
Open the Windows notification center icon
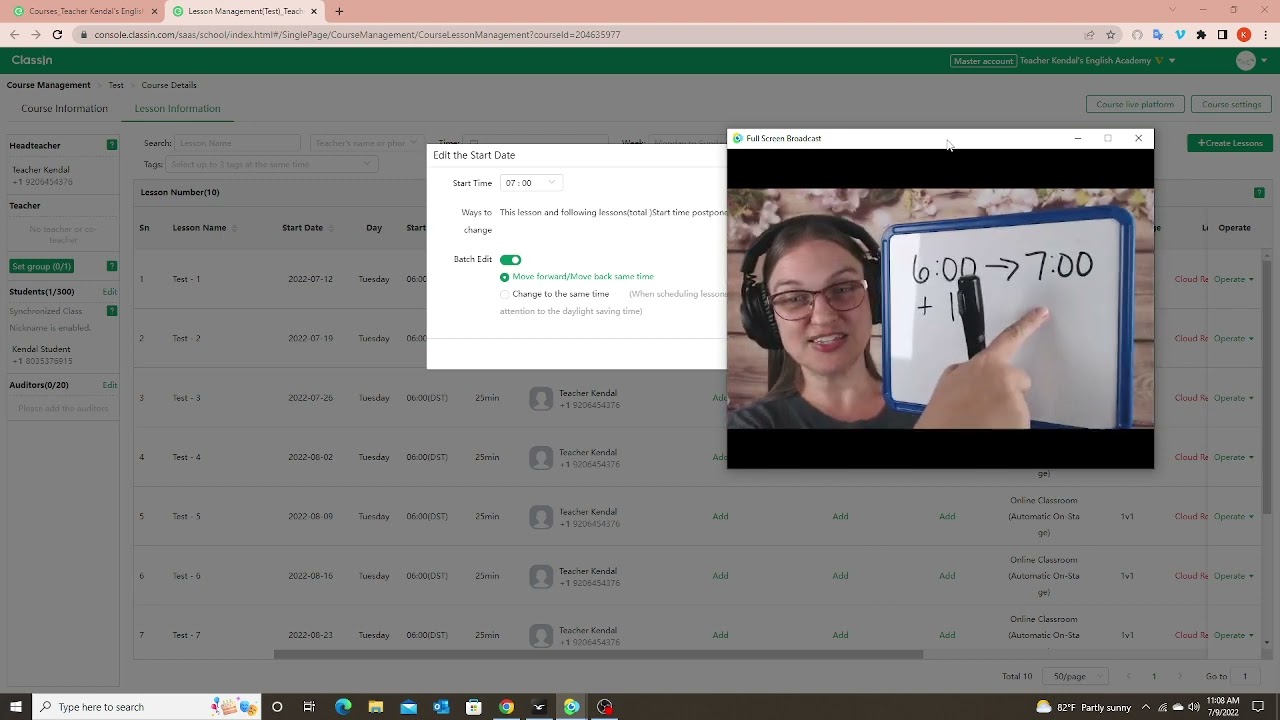pyautogui.click(x=1258, y=707)
